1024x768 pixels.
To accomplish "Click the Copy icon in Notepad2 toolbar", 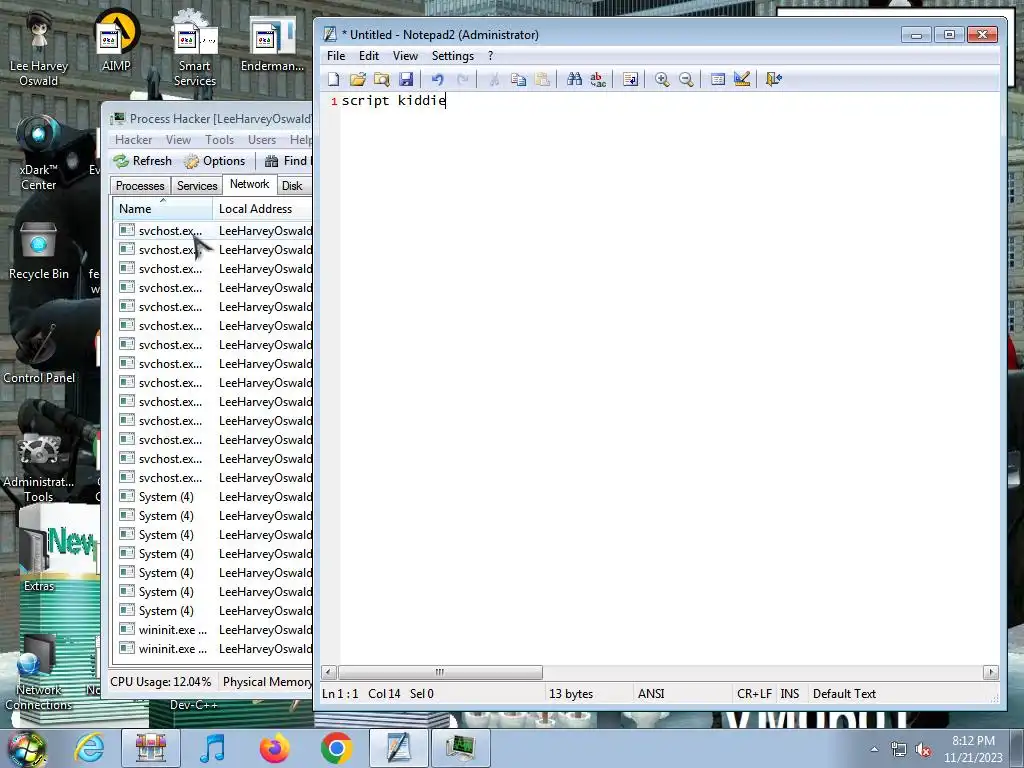I will click(x=519, y=79).
